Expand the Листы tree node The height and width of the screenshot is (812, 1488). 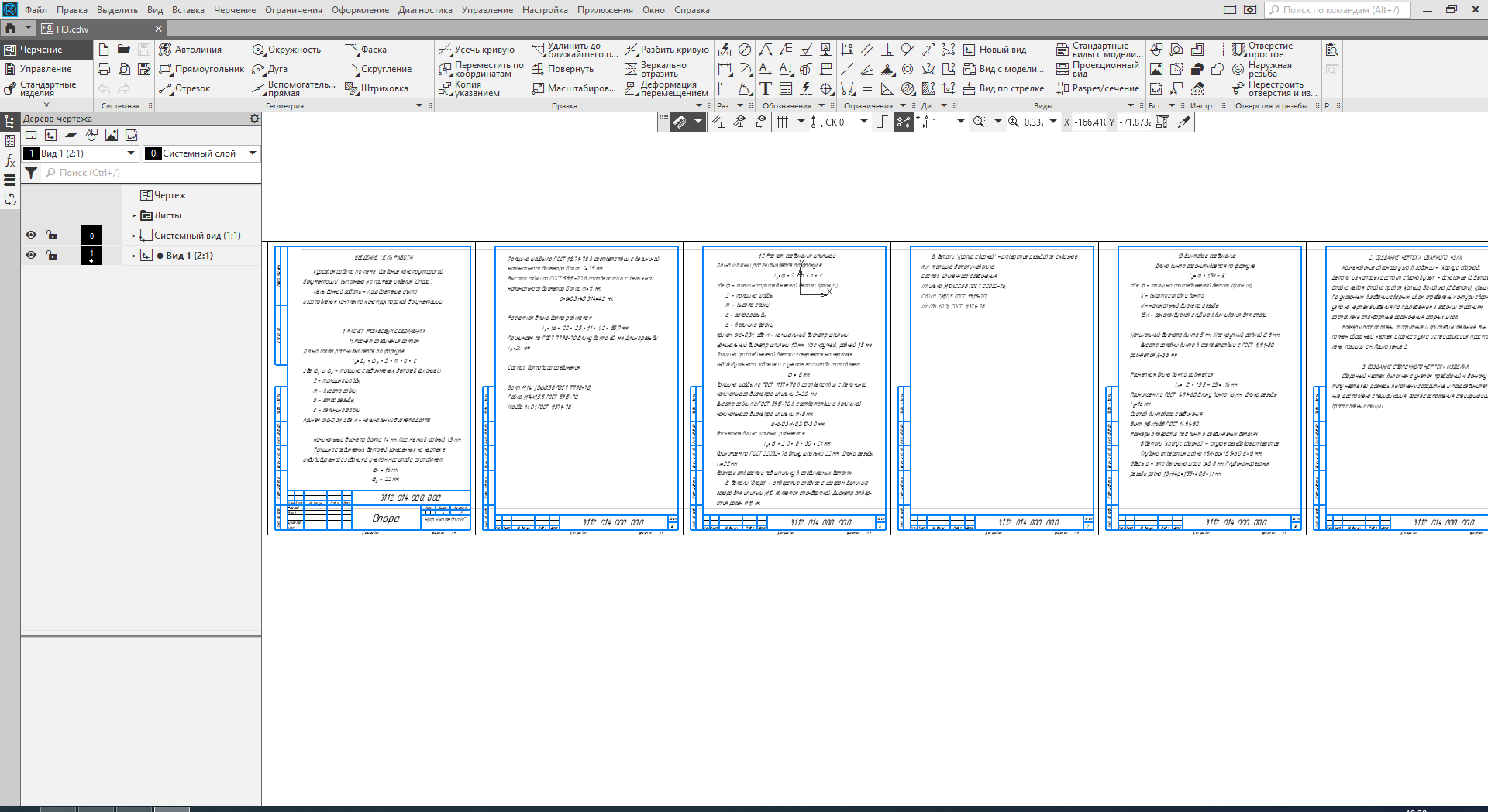pyautogui.click(x=134, y=215)
